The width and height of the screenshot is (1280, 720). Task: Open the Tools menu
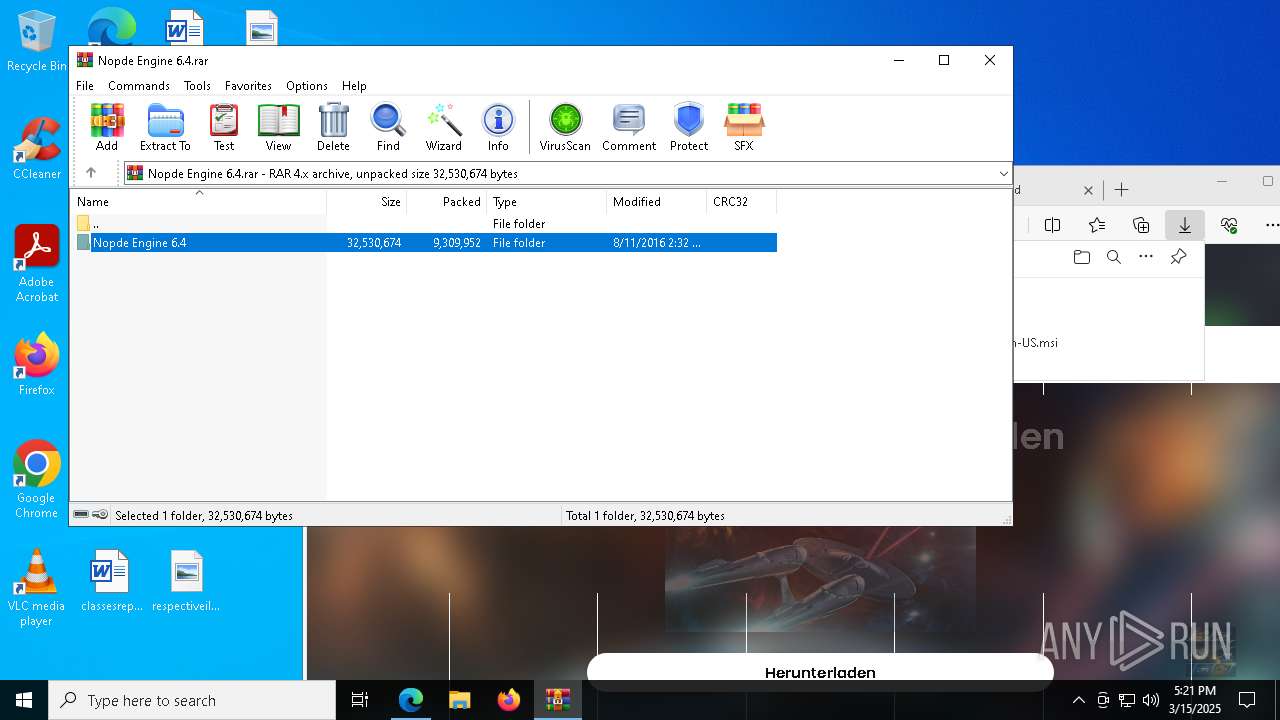197,86
